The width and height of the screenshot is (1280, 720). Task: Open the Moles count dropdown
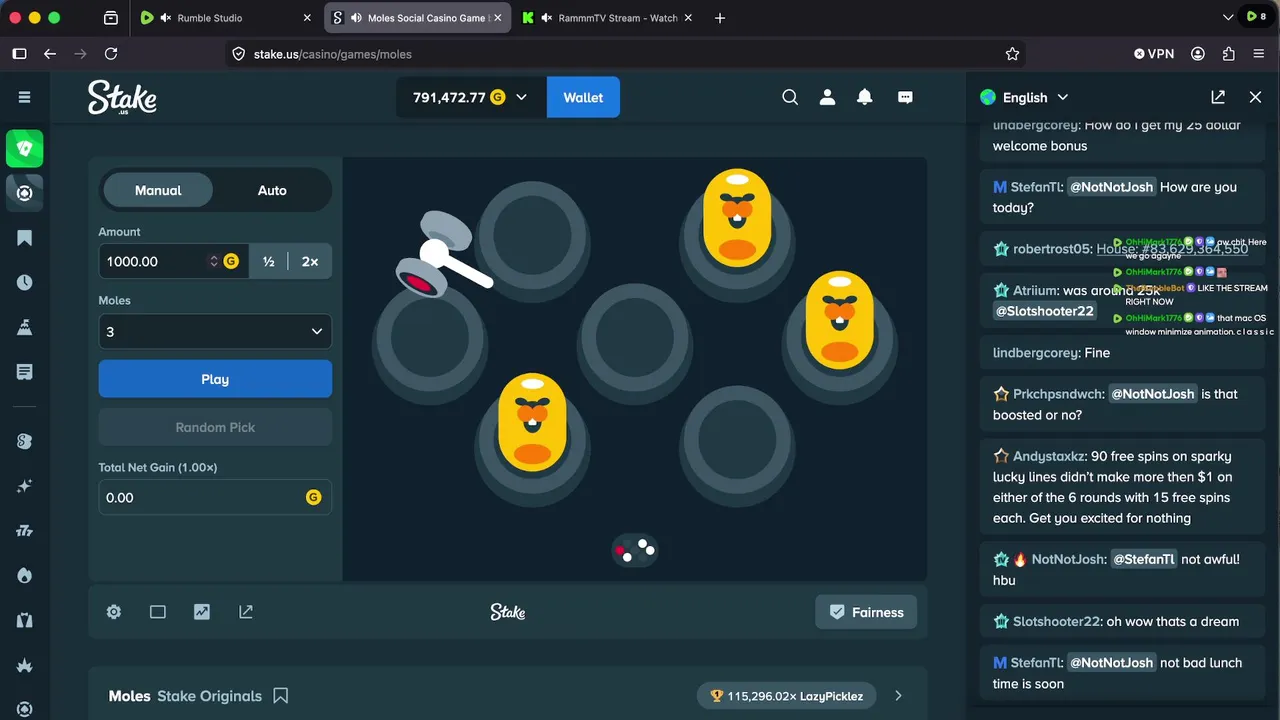click(x=215, y=331)
